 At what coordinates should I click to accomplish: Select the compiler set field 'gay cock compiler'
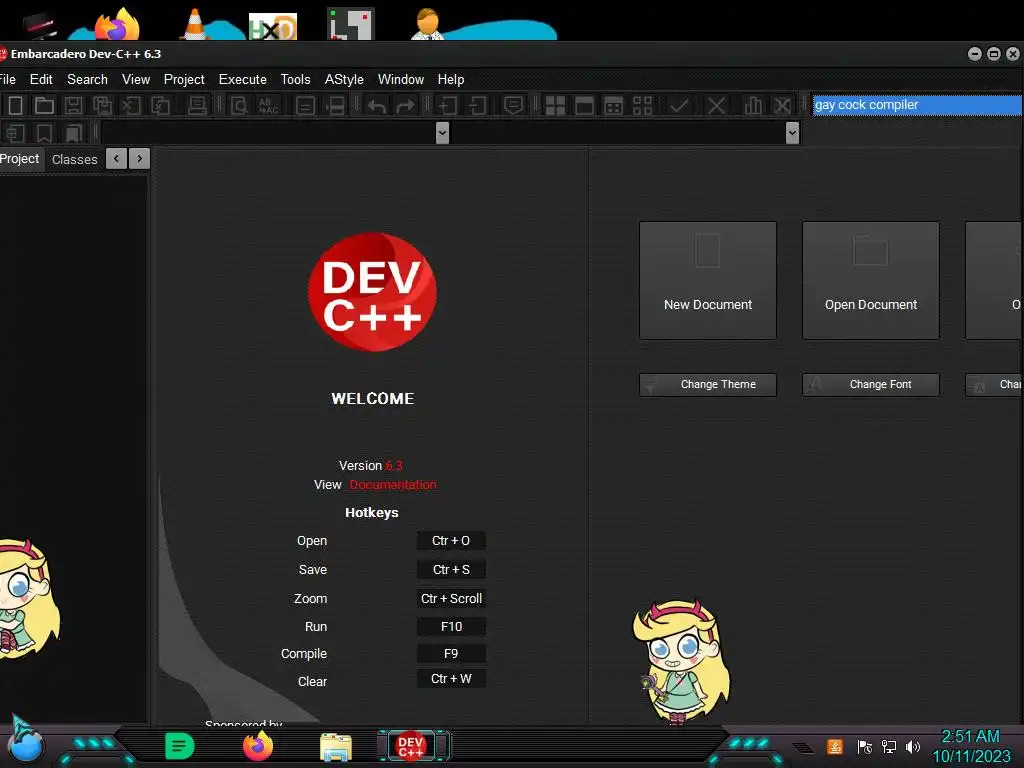[x=917, y=105]
